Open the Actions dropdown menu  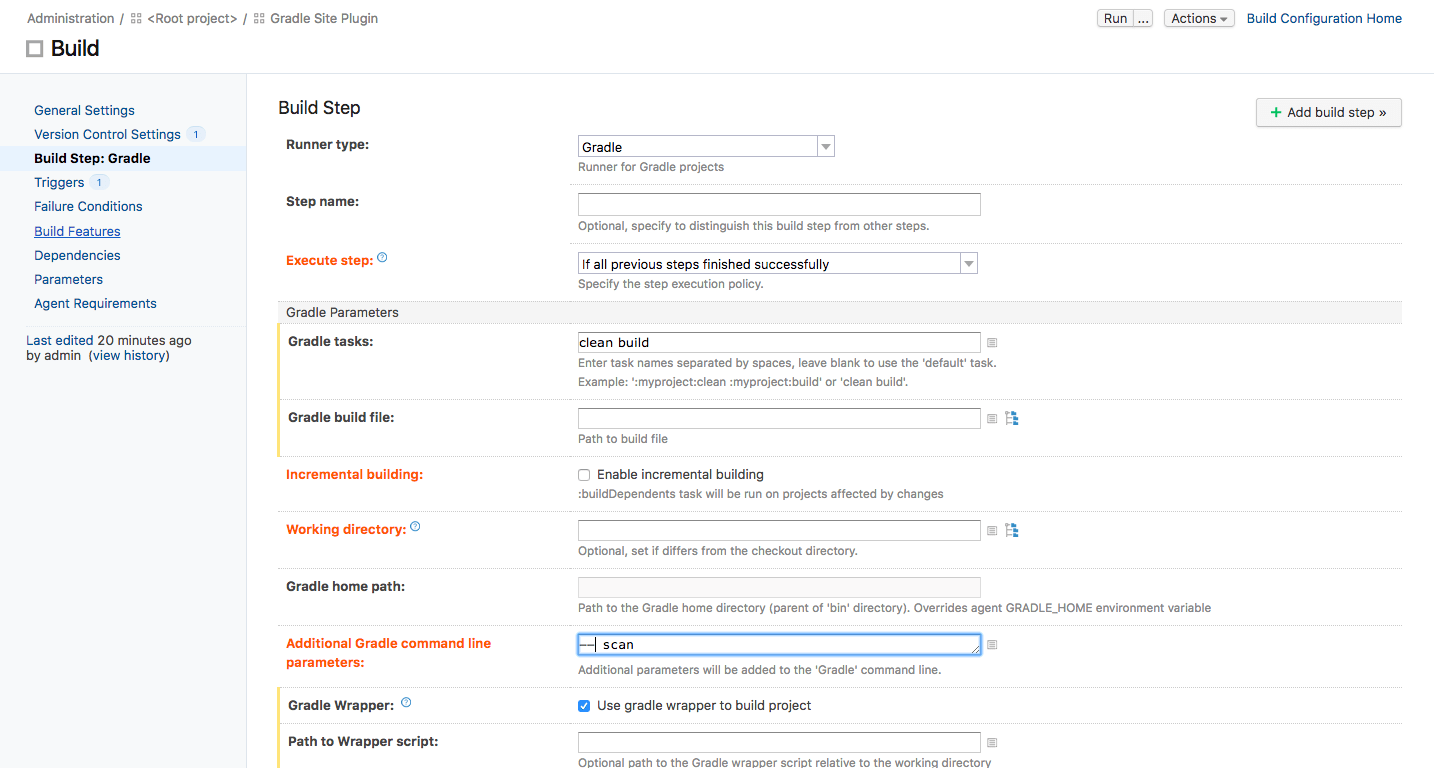[x=1199, y=19]
